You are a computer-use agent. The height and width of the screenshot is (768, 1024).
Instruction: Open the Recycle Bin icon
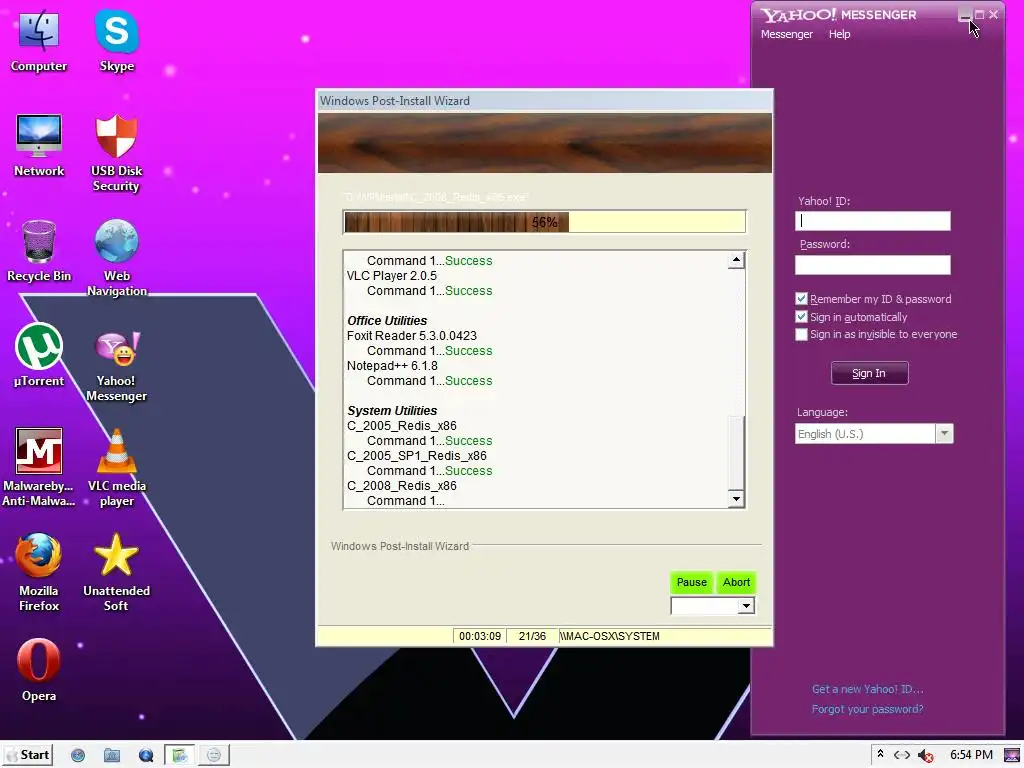[39, 251]
